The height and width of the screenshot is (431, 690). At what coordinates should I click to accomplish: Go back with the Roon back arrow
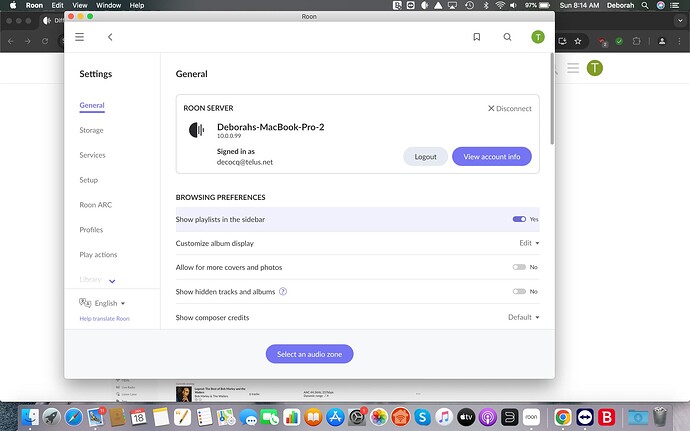[110, 37]
